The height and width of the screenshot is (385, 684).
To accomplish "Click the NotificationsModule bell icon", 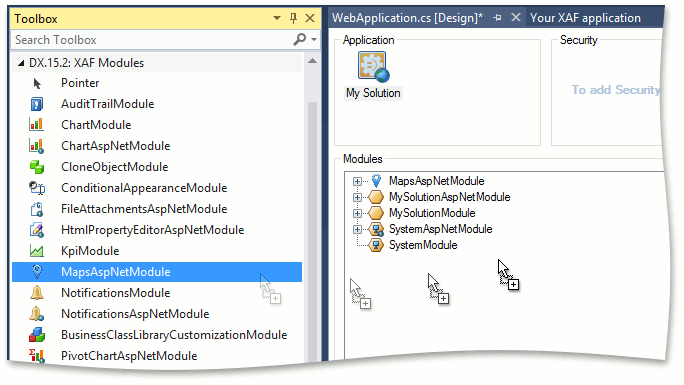I will pyautogui.click(x=37, y=293).
